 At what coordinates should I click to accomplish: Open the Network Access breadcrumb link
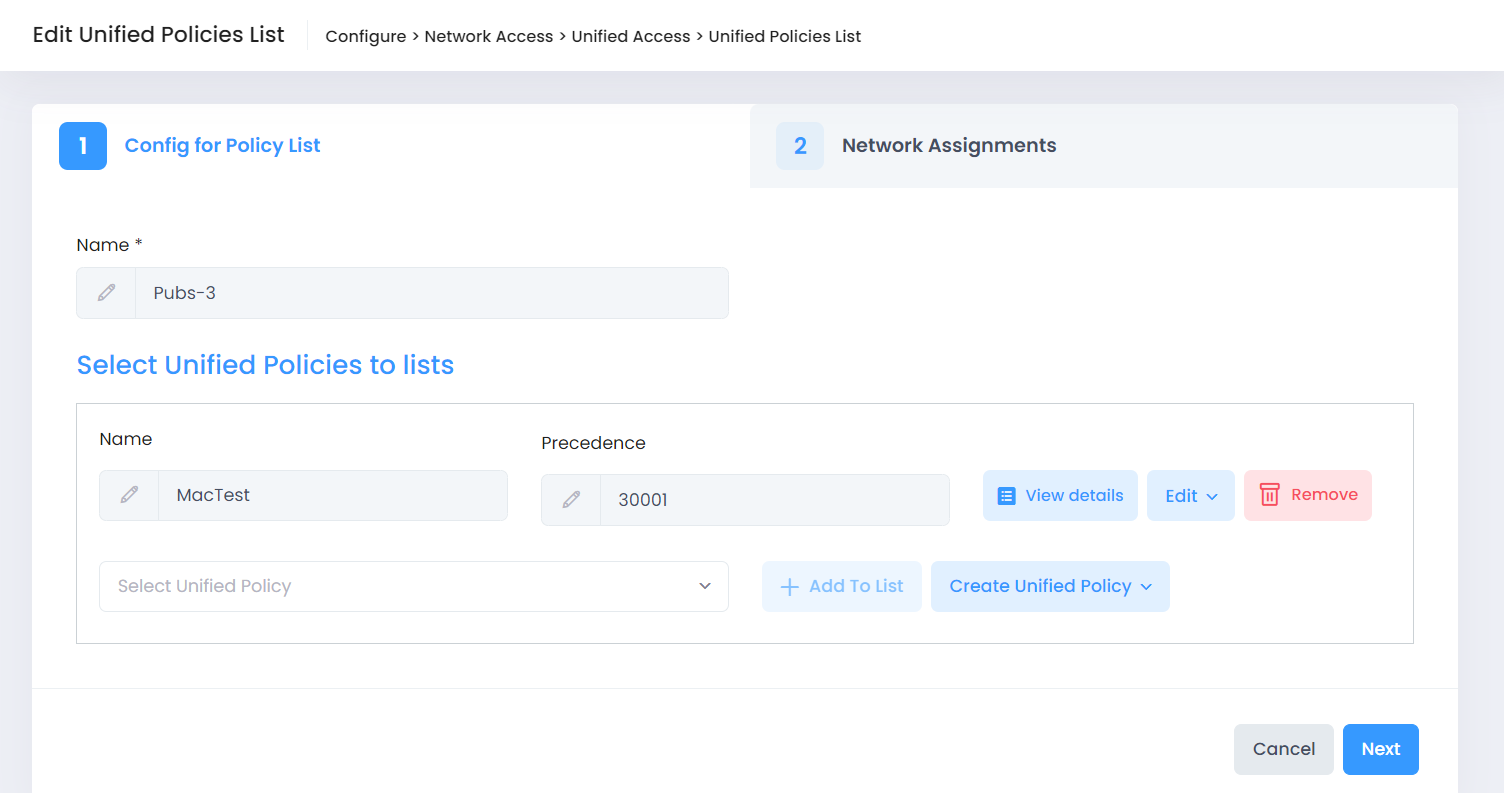point(488,37)
